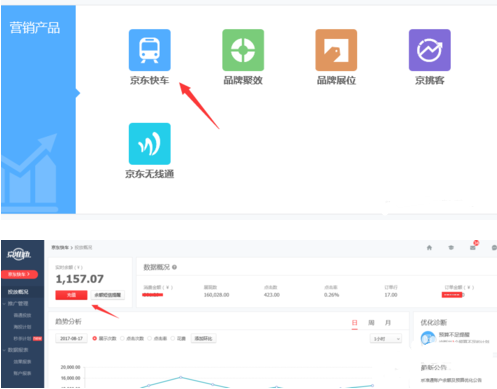Open the 1小时 interval dropdown
Viewport: 497px width, 389px height.
tap(386, 339)
